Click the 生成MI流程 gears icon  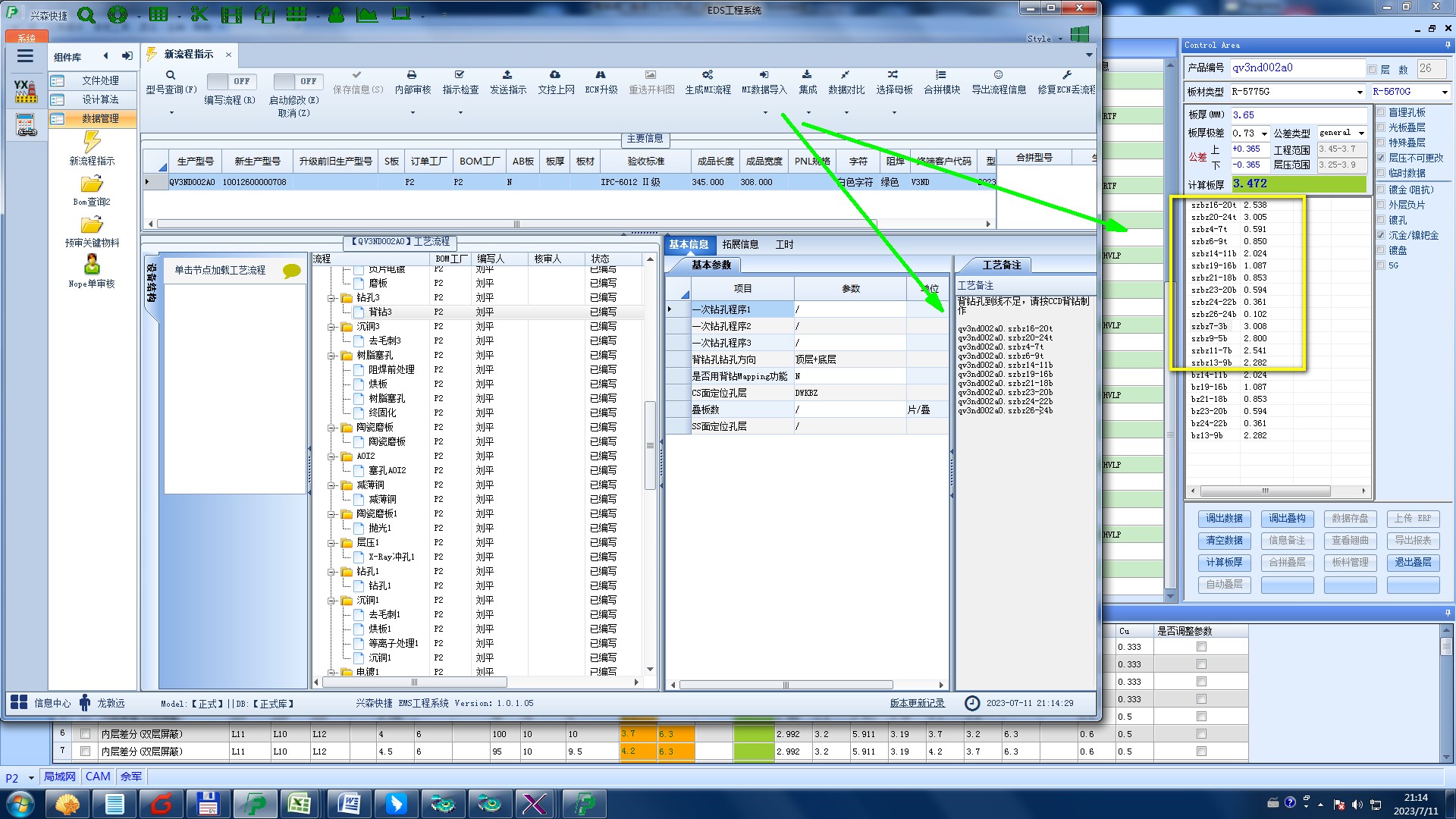707,75
